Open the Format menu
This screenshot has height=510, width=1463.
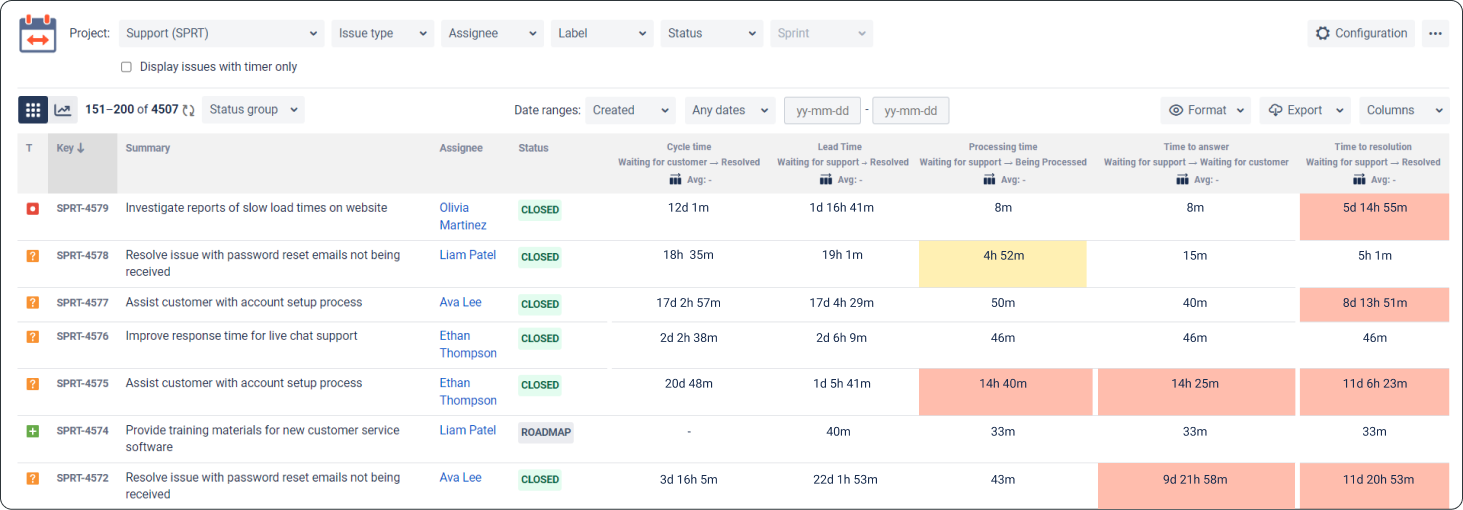(x=1206, y=110)
